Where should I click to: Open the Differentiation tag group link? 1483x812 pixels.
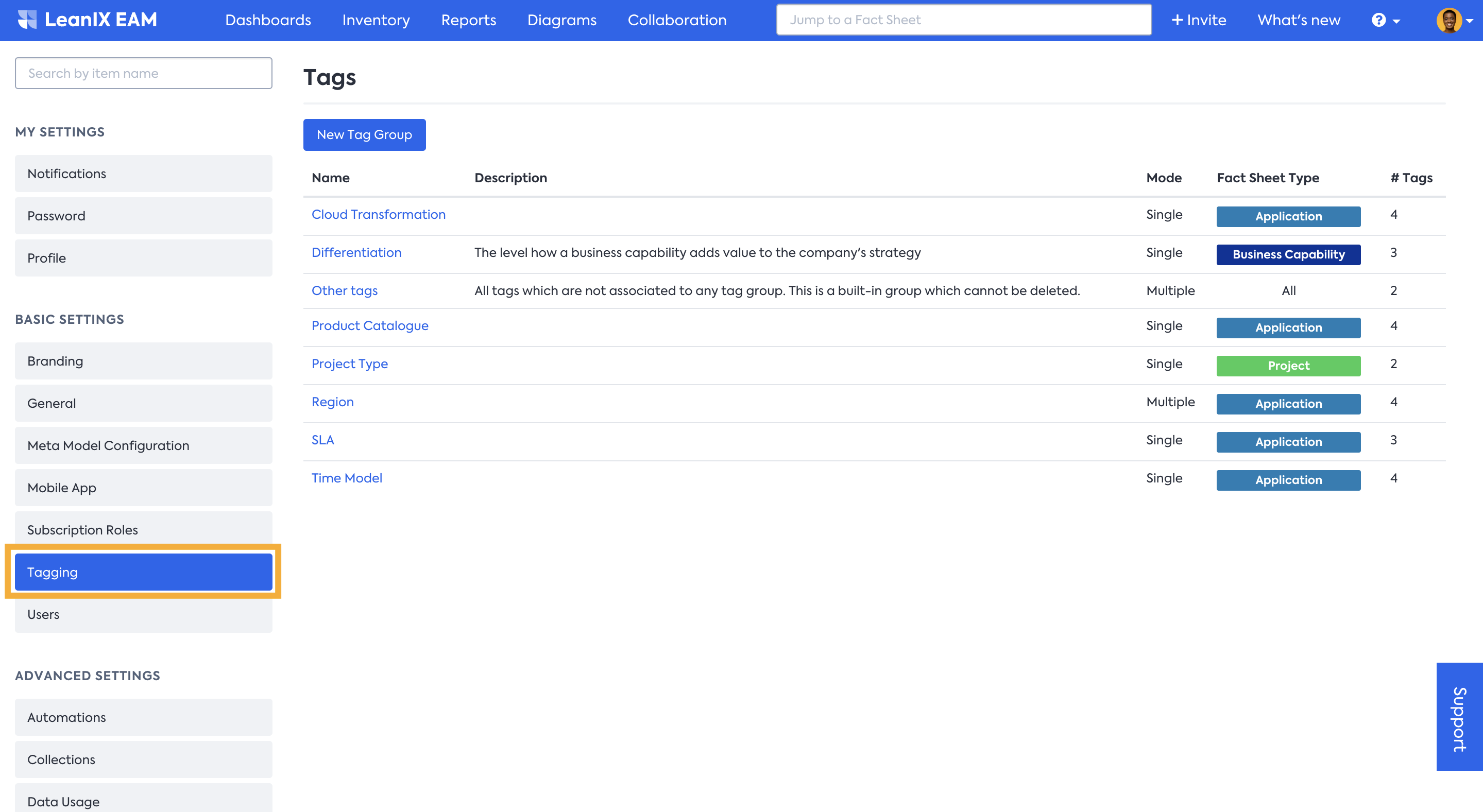click(356, 252)
